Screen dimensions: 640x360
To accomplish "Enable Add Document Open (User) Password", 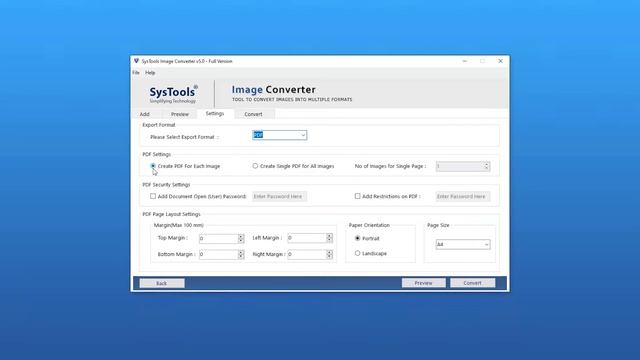I will tap(153, 196).
